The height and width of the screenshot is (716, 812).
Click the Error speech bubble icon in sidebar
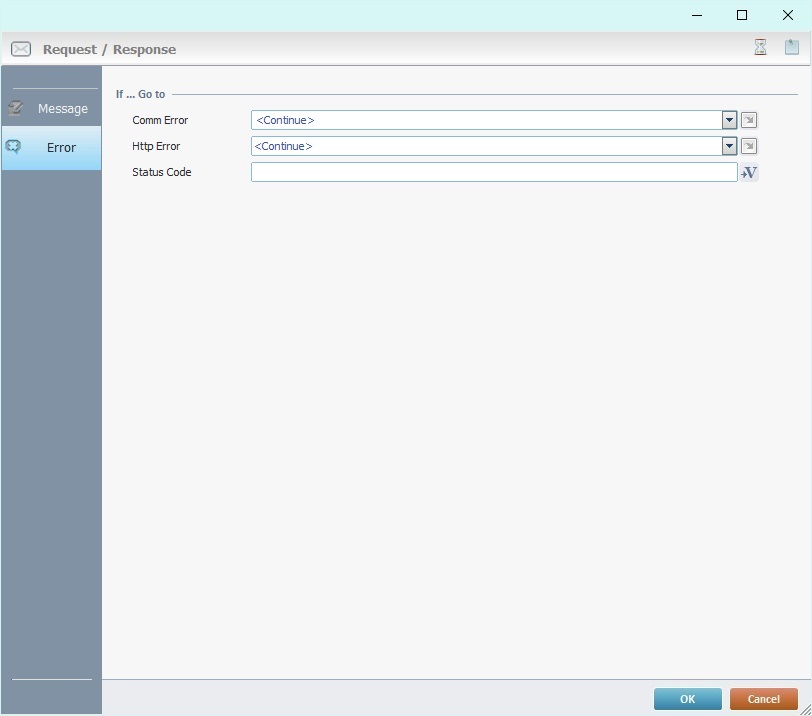(x=14, y=147)
